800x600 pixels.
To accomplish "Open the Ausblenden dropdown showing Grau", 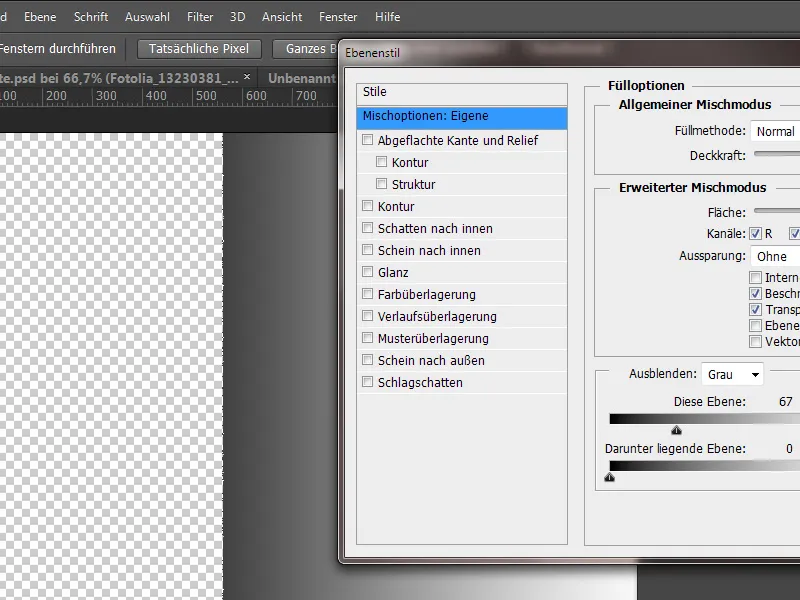I will click(733, 374).
